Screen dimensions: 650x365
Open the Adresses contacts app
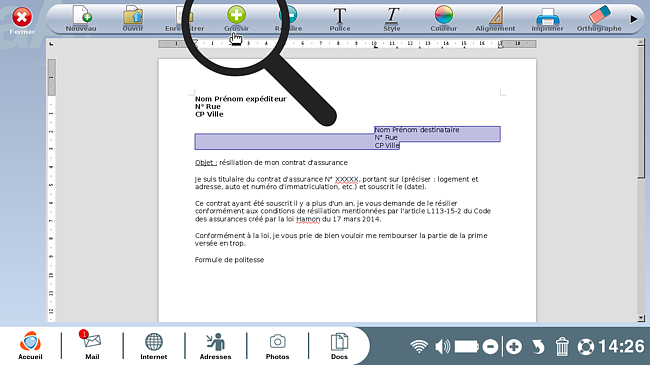(x=216, y=346)
